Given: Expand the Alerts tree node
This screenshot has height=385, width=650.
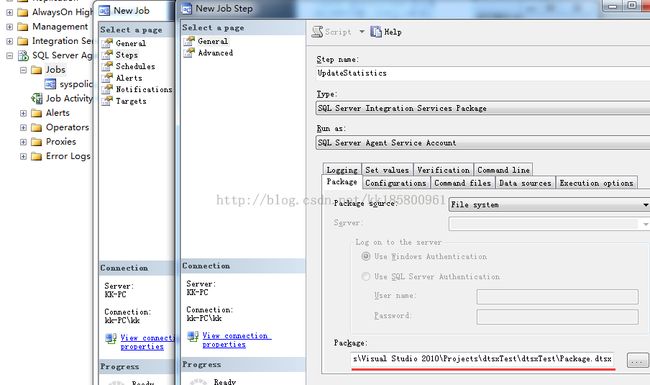Looking at the screenshot, I should click(23, 113).
